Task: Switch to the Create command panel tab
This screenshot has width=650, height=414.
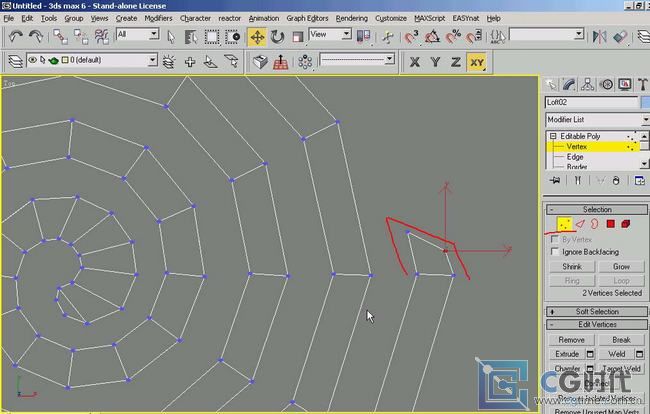Action: tap(551, 85)
